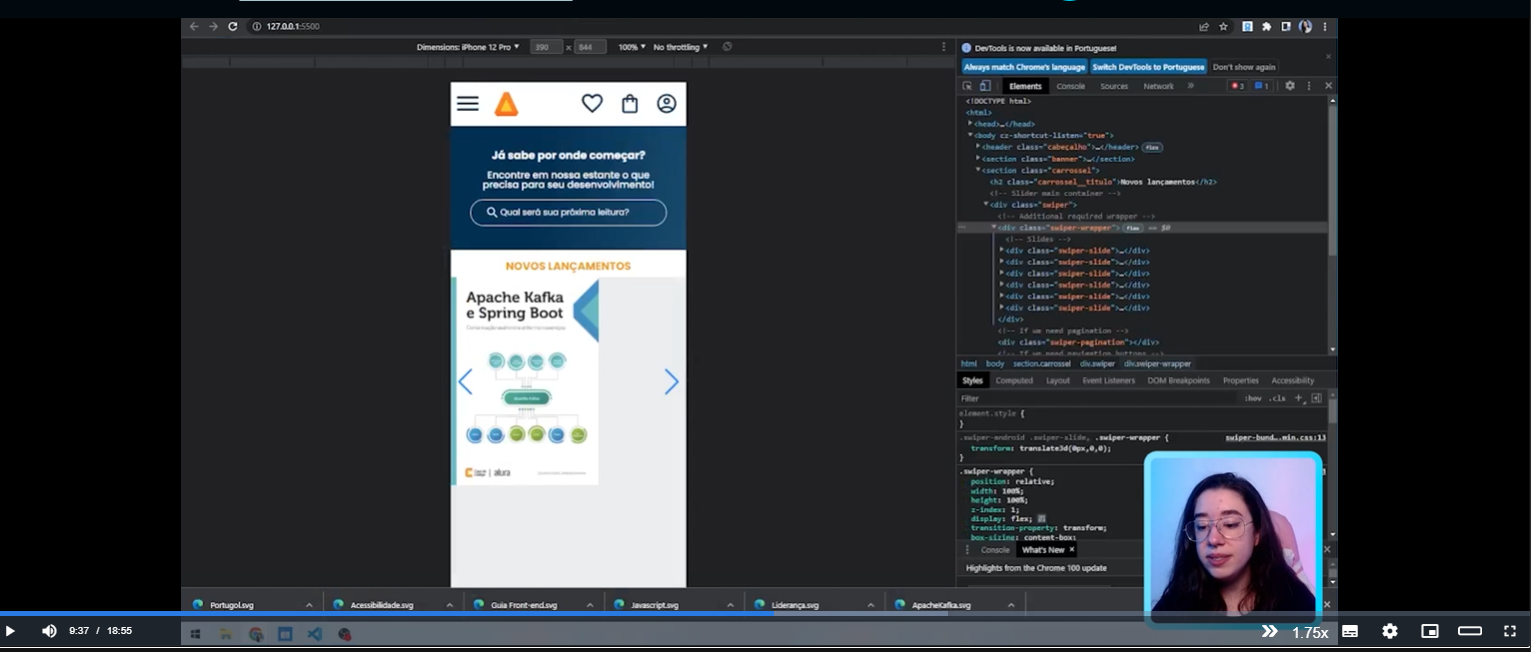
Task: Toggle the computed styles sidebar icon
Action: pyautogui.click(x=1317, y=398)
